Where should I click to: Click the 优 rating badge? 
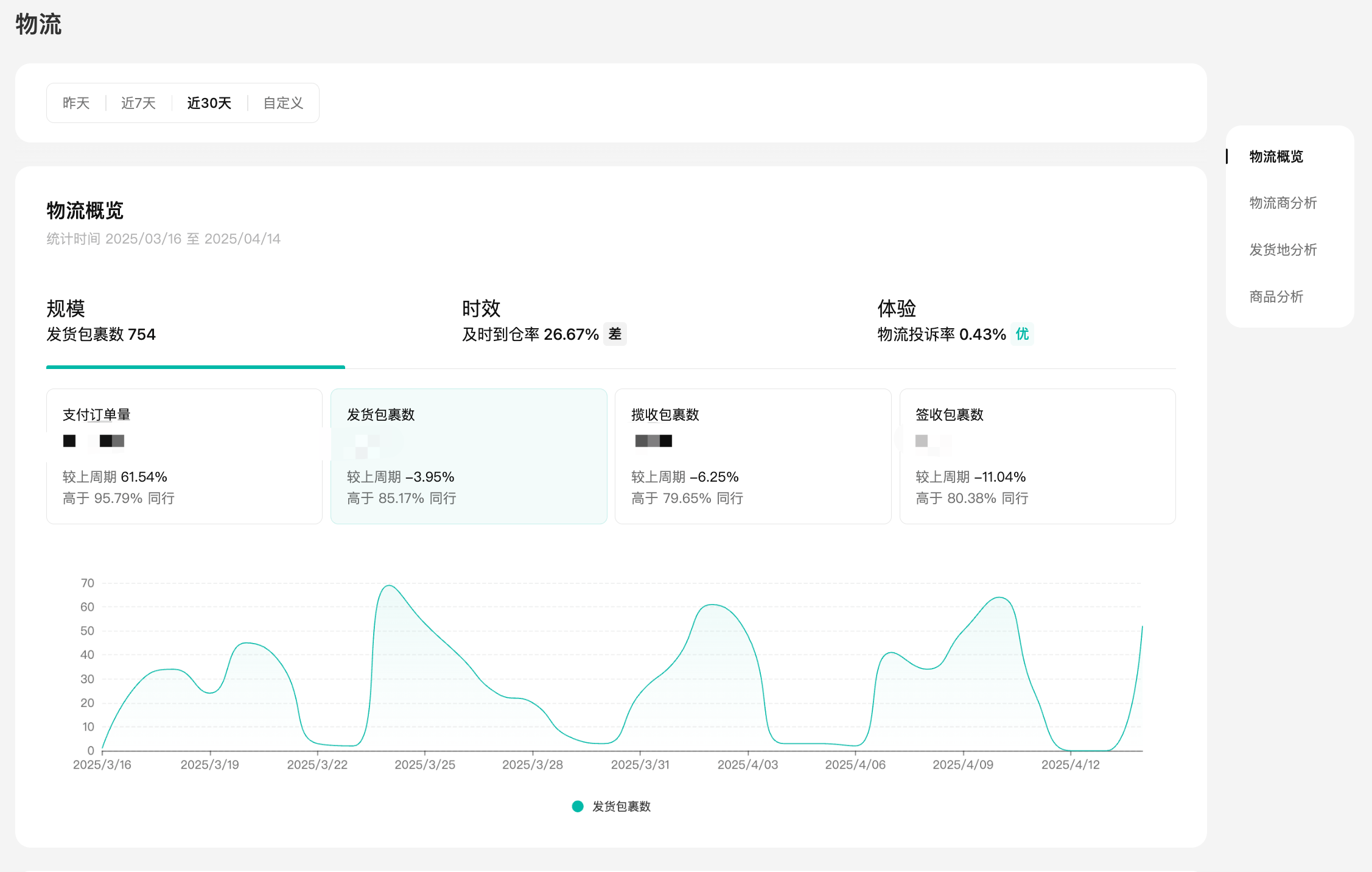point(1022,334)
